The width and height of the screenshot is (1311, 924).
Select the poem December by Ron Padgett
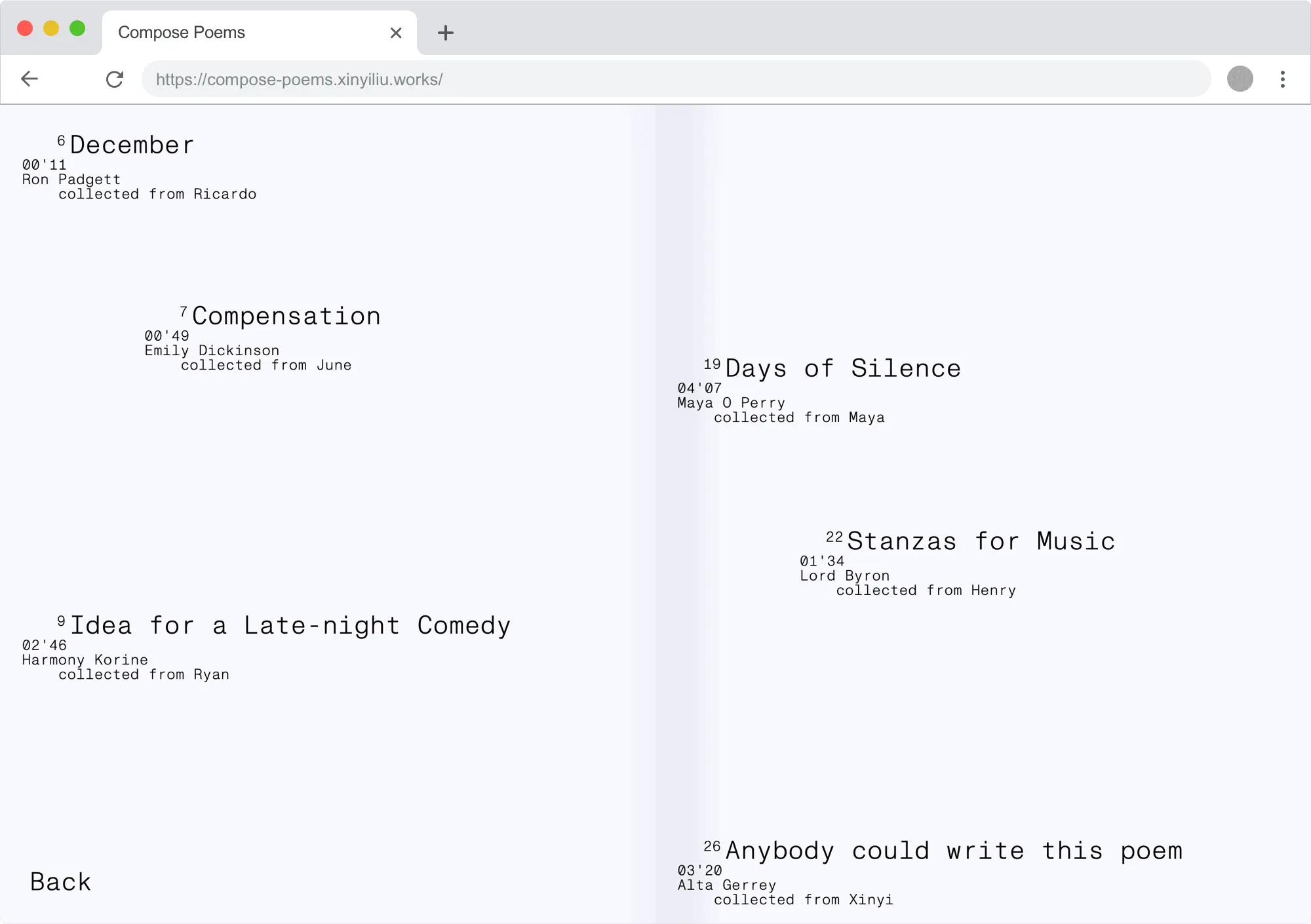pos(131,145)
